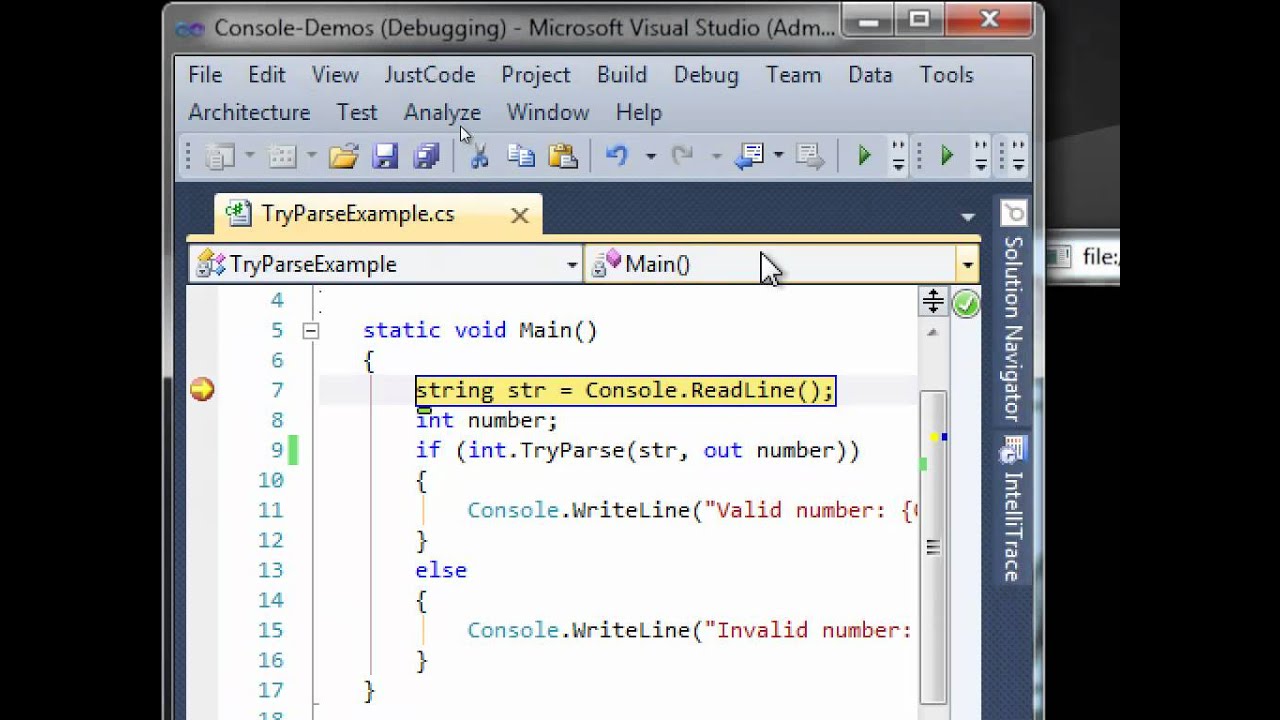Close the TryParseExample.cs tab
Viewport: 1280px width, 720px height.
520,215
